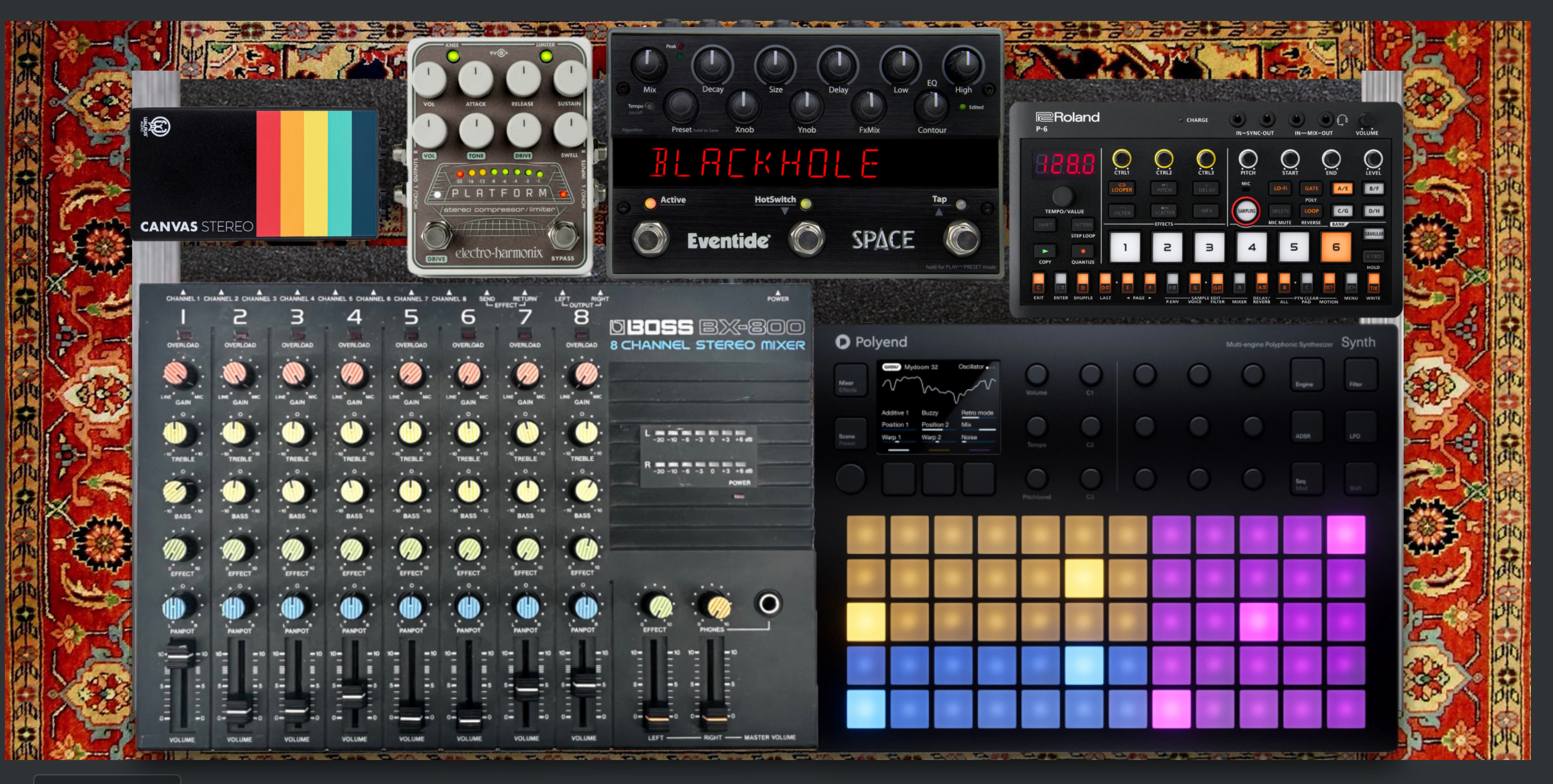Trigger white sample pad 4 on P-6
This screenshot has width=1553, height=784.
(x=1252, y=247)
